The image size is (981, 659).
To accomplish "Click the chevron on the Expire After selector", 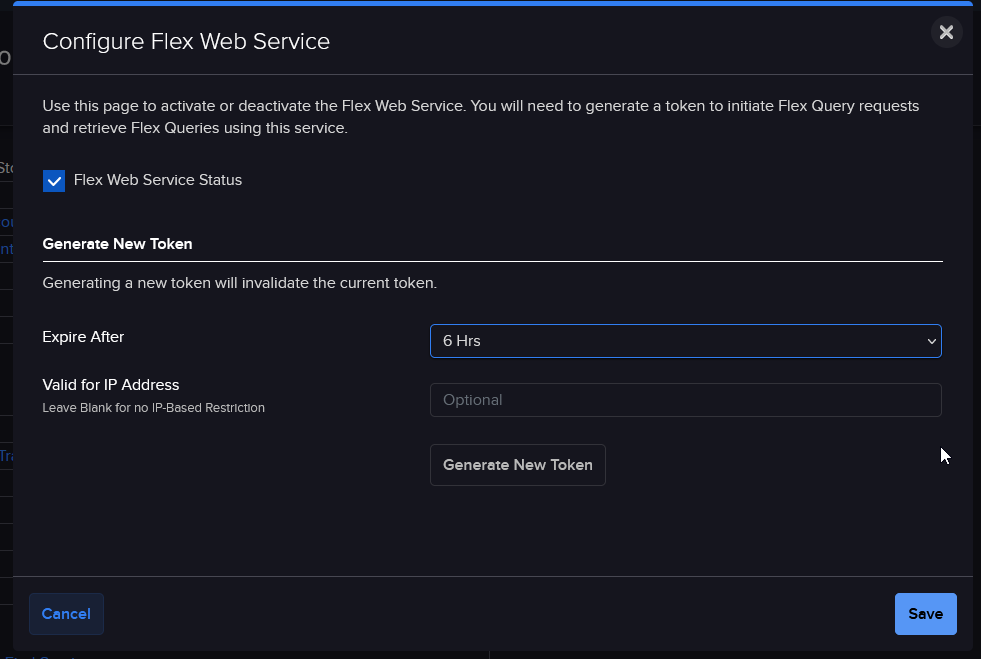I will pos(929,341).
